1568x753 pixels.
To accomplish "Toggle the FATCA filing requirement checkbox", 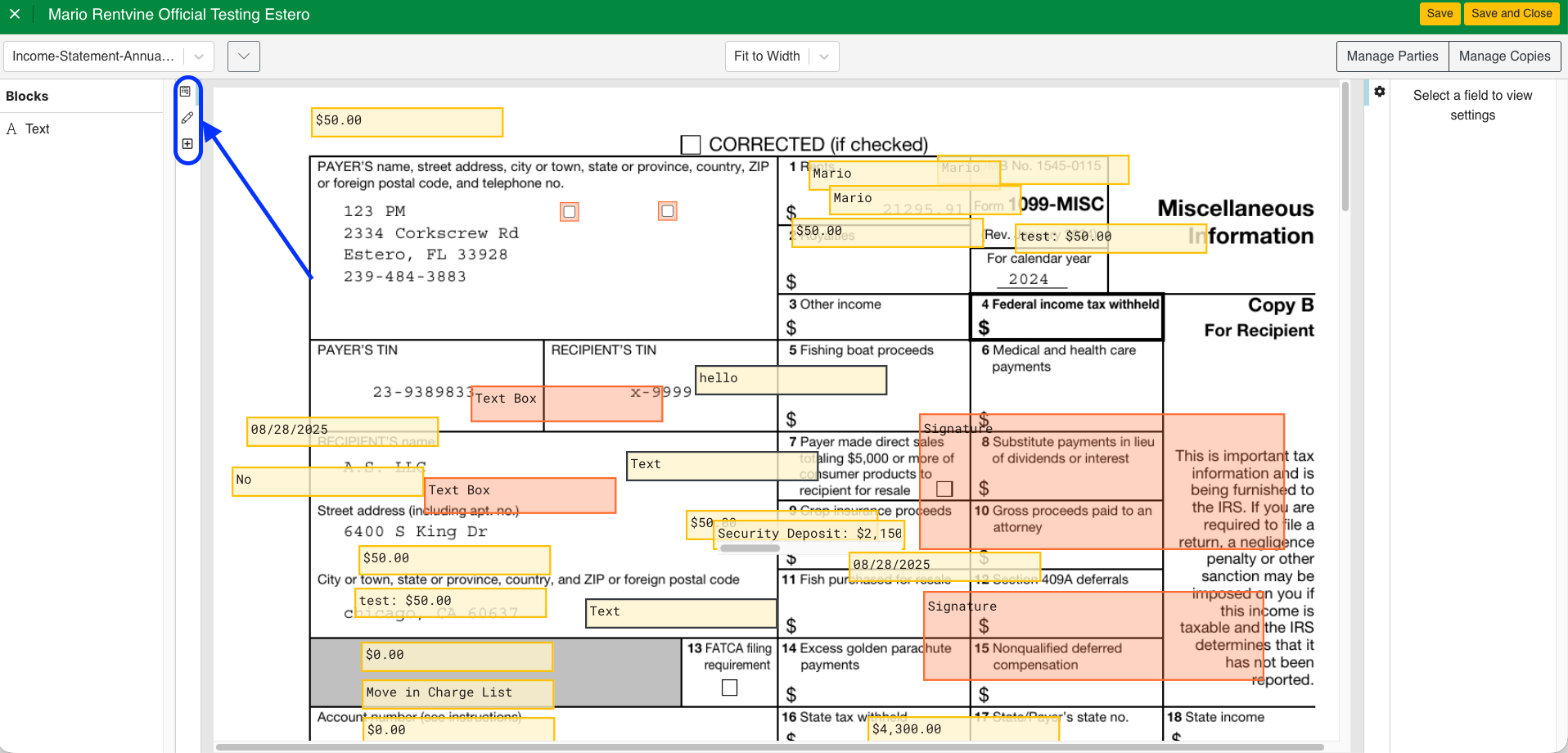I will point(729,688).
